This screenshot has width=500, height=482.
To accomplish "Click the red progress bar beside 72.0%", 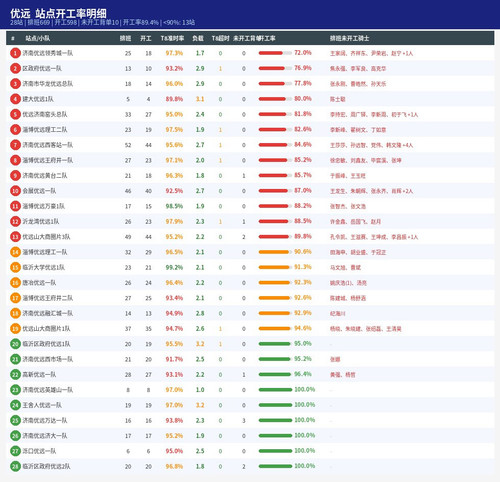I will click(275, 53).
